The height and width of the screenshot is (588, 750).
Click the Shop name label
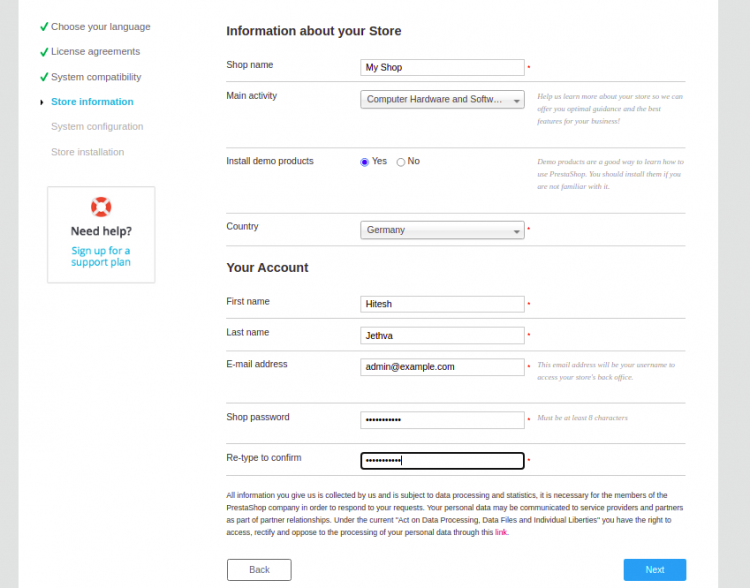tap(250, 65)
